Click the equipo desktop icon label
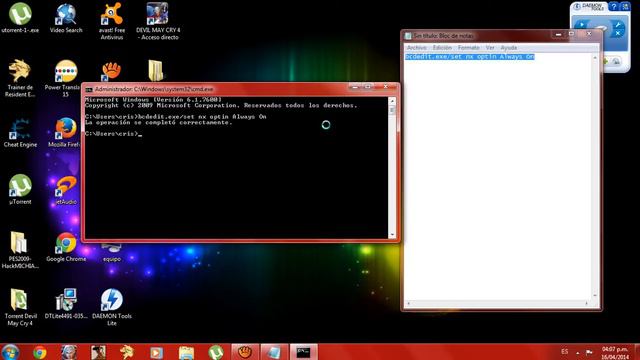The width and height of the screenshot is (640, 360). click(x=112, y=259)
